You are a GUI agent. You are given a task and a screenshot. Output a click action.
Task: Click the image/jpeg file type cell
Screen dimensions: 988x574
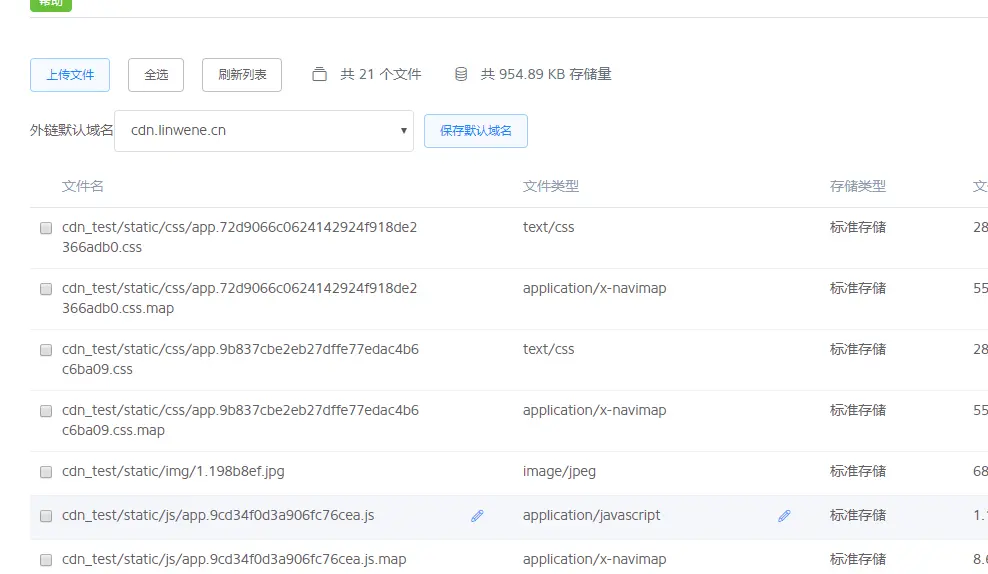click(x=559, y=471)
